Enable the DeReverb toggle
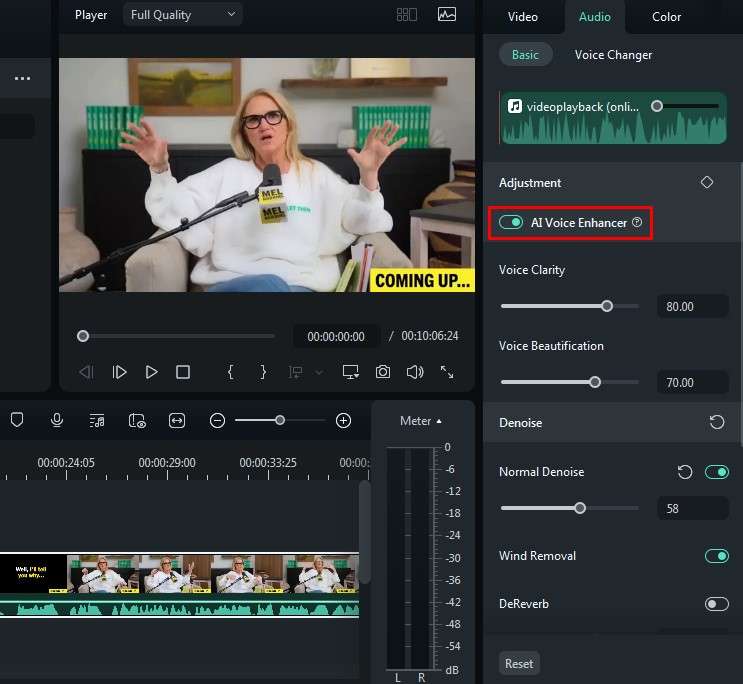 tap(717, 604)
